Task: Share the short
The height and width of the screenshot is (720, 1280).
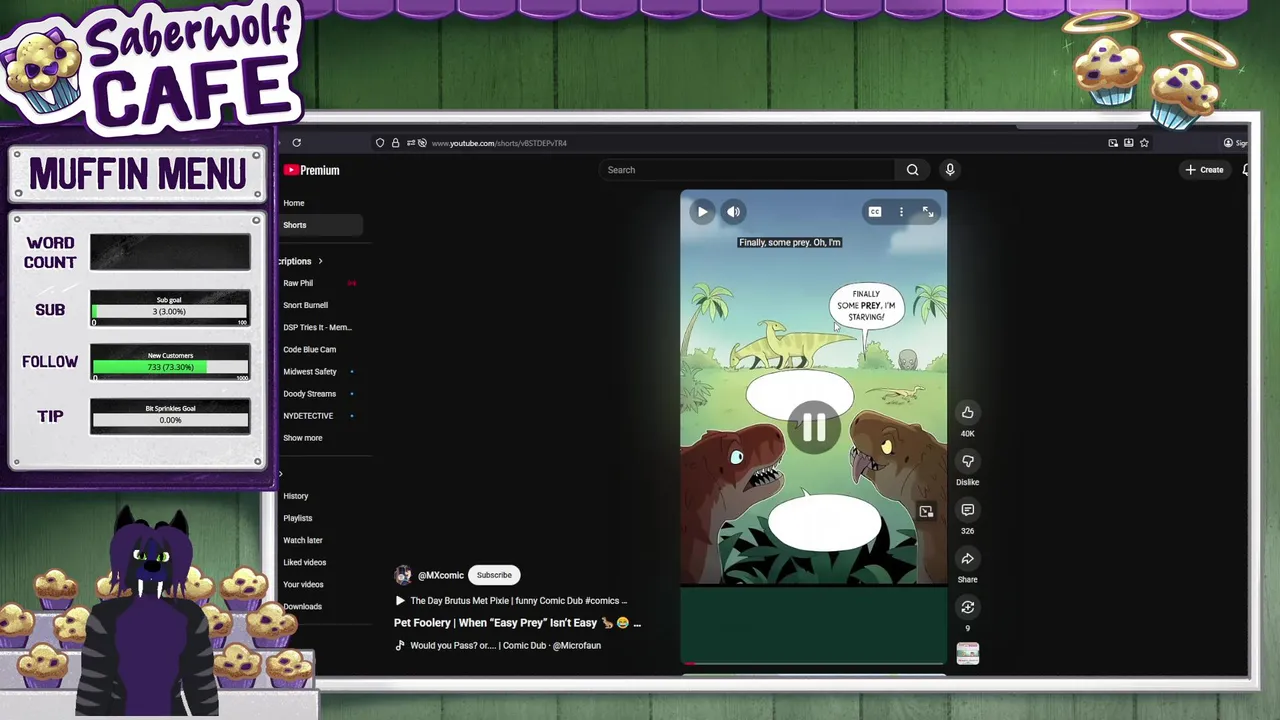Action: 967,559
